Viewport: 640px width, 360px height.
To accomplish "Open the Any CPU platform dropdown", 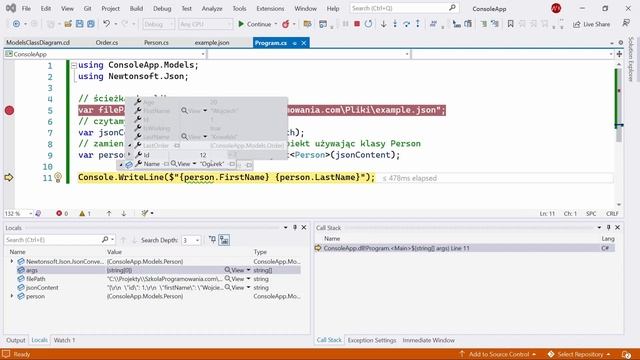I will 205,24.
